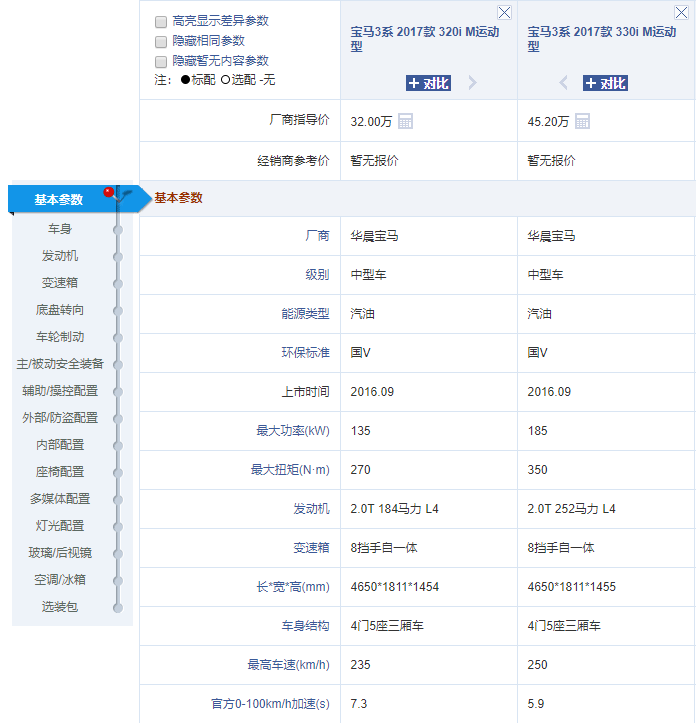Image resolution: width=696 pixels, height=723 pixels.
Task: Go to 多媒体配置 section
Action: pos(59,499)
